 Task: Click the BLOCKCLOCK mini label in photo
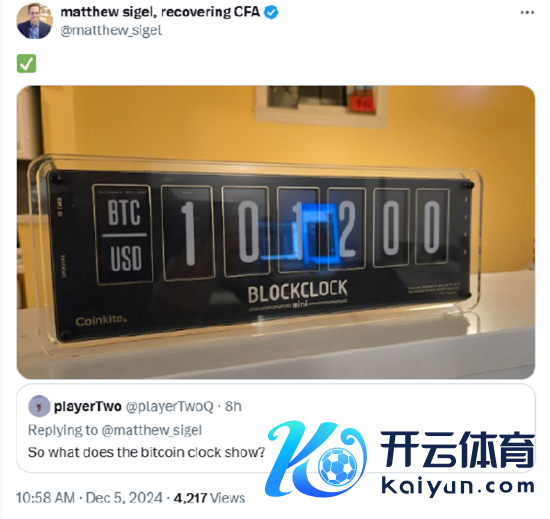click(x=298, y=294)
